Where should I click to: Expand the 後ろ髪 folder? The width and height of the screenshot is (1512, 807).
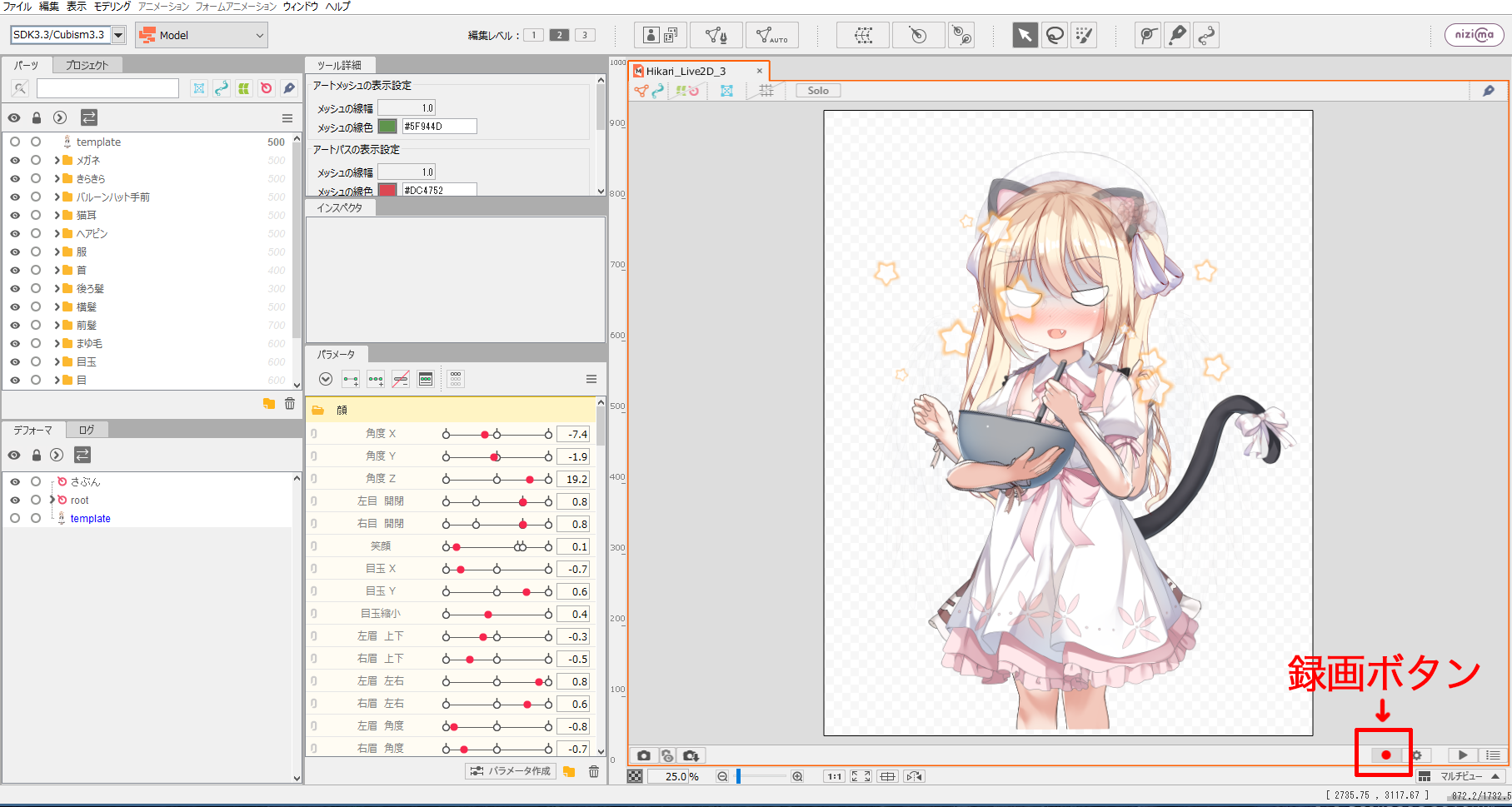coord(57,288)
